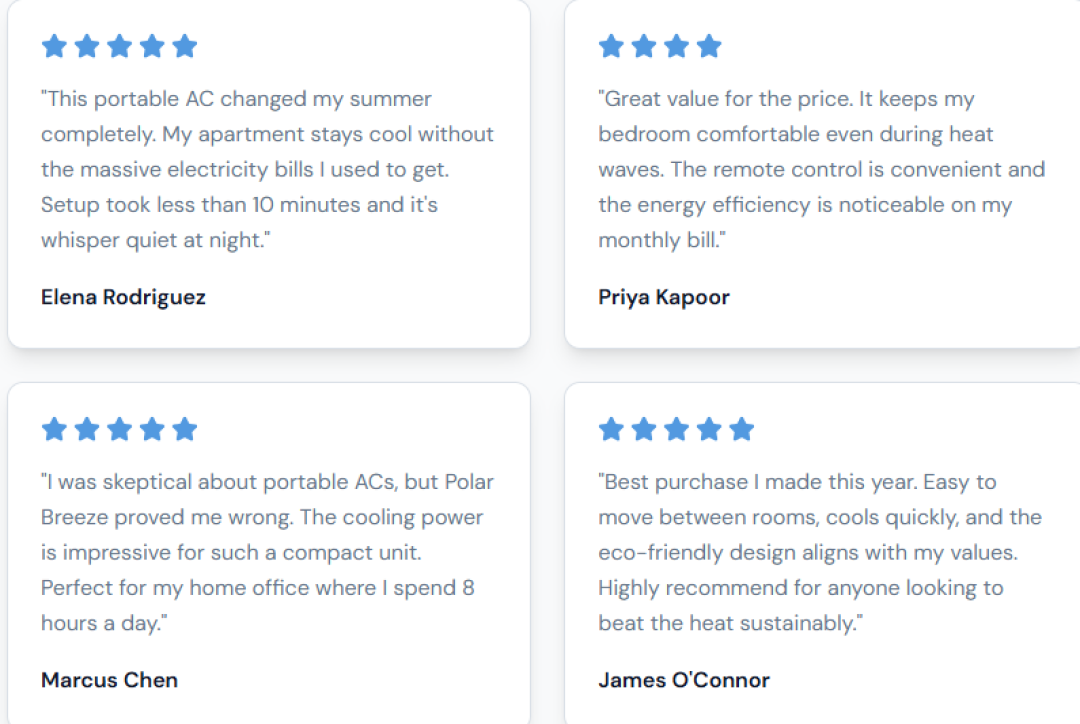Click the reviewer name Marcus Chen
Image resolution: width=1080 pixels, height=724 pixels.
[110, 680]
